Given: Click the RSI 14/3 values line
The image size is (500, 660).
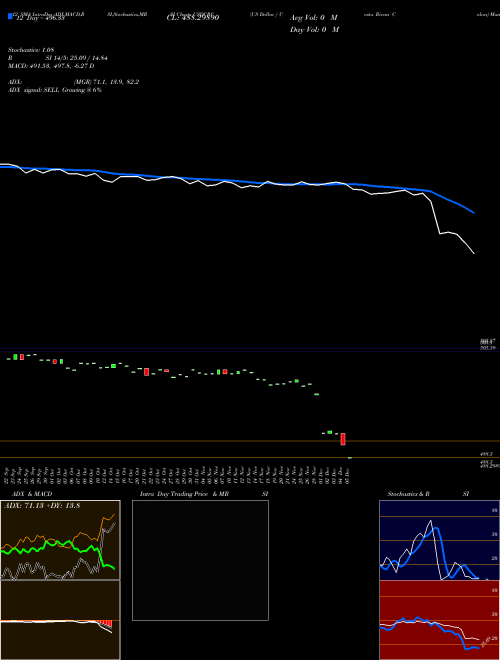Looking at the screenshot, I should [58, 58].
